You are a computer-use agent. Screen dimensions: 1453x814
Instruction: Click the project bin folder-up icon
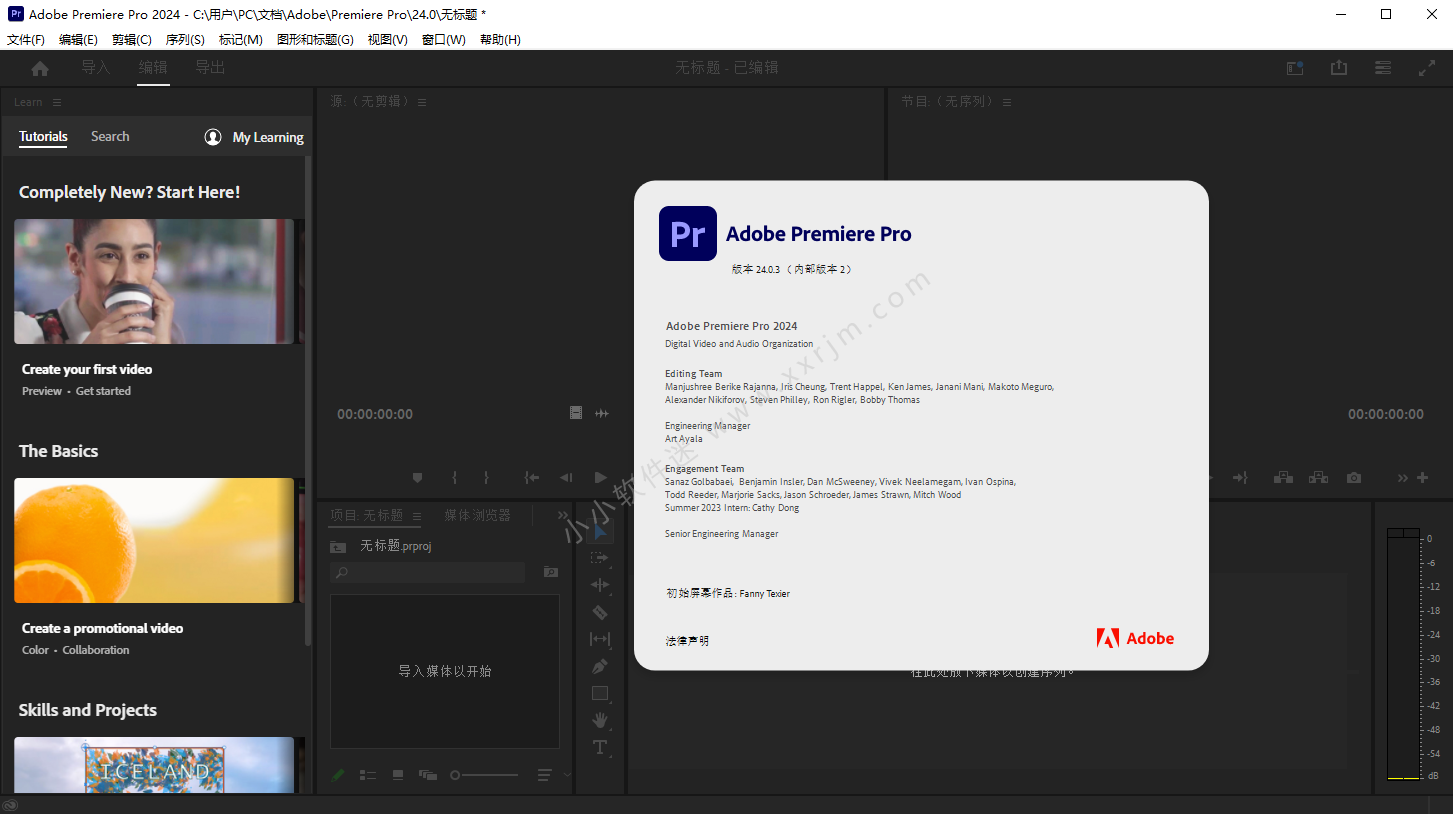coord(338,546)
